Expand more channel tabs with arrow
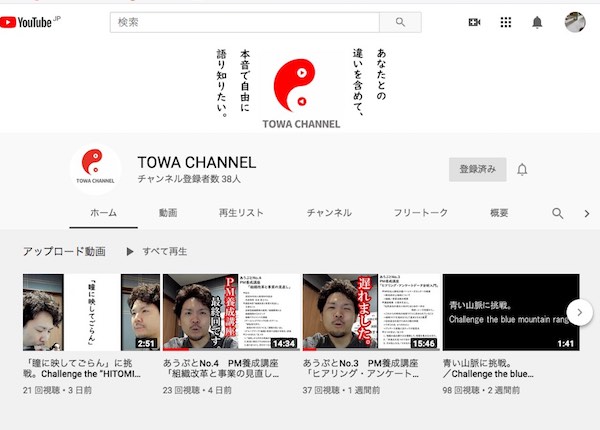Screen dimensions: 600x430 pos(587,213)
